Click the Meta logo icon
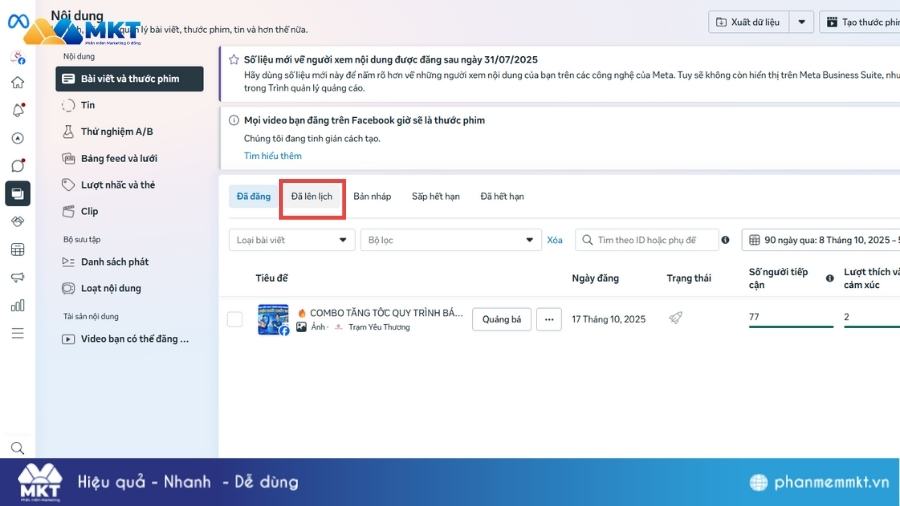This screenshot has width=900, height=506. [18, 22]
